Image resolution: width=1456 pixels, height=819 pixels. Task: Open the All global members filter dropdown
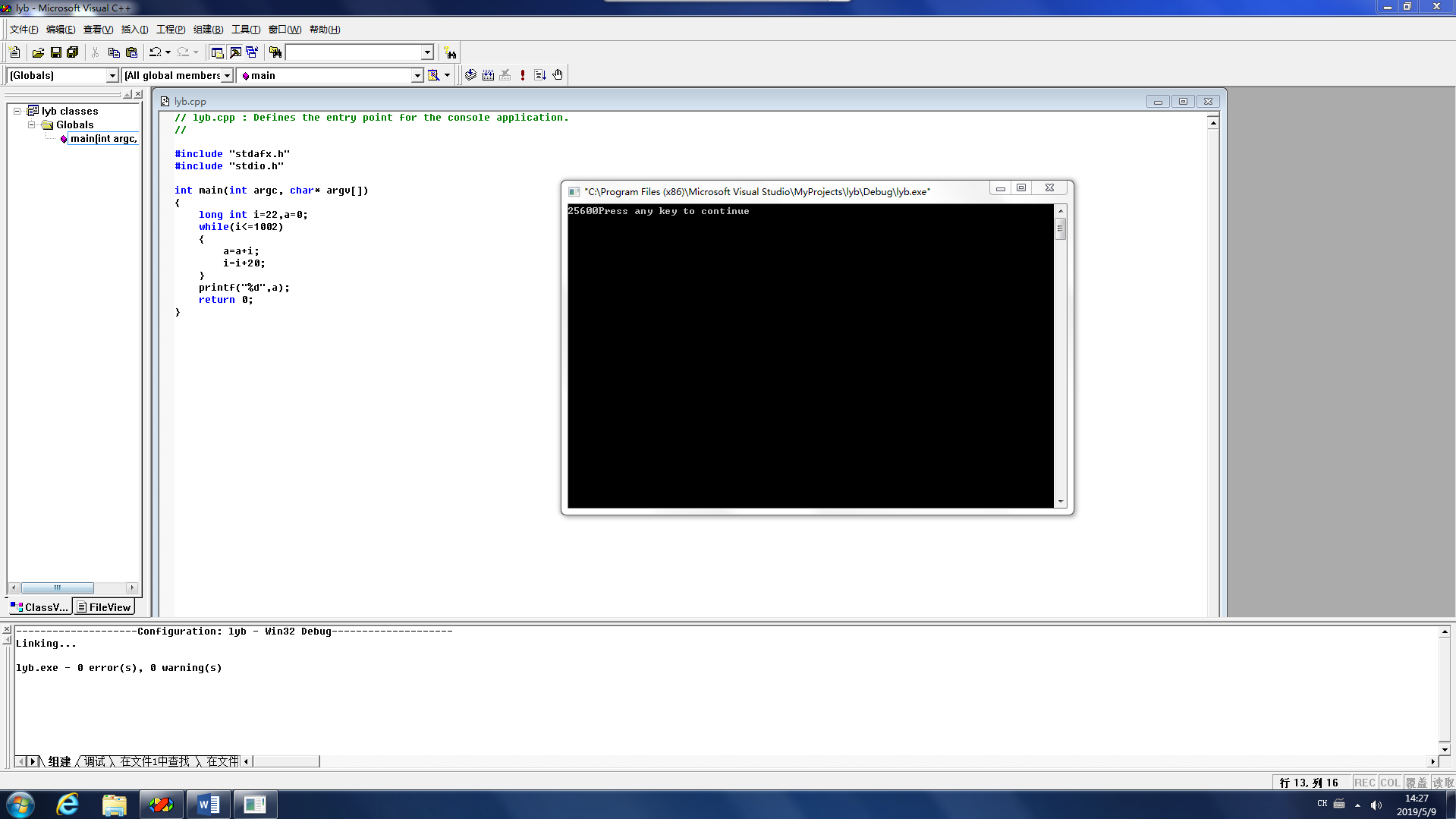(x=227, y=75)
